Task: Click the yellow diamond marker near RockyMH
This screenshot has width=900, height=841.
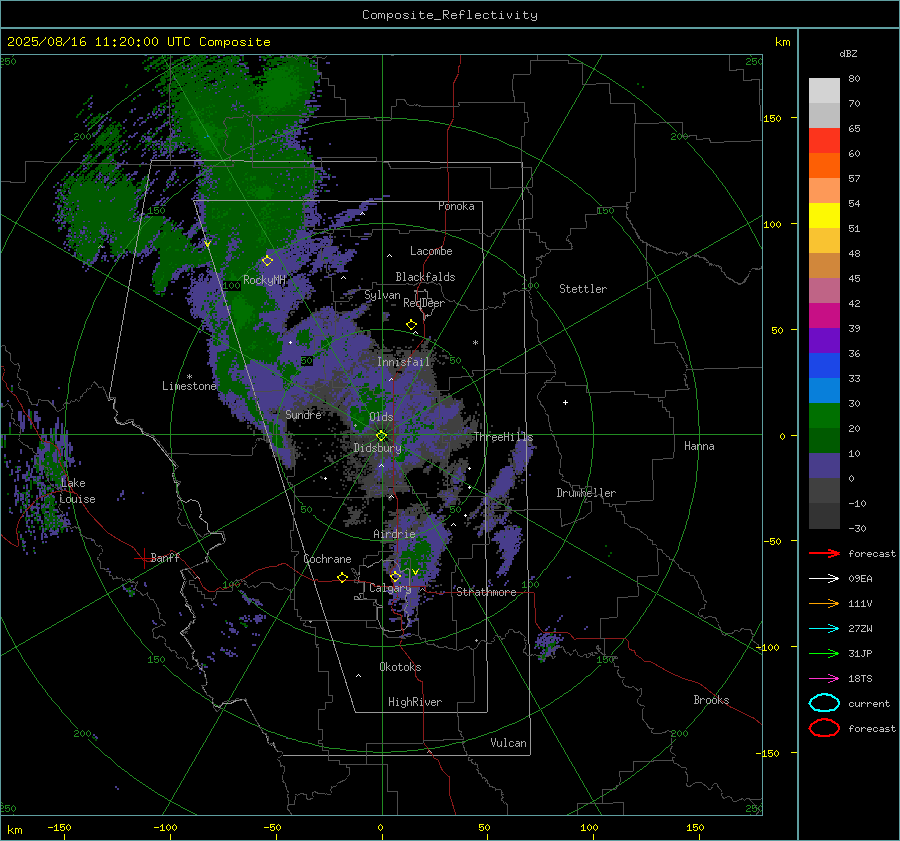Action: [x=267, y=261]
